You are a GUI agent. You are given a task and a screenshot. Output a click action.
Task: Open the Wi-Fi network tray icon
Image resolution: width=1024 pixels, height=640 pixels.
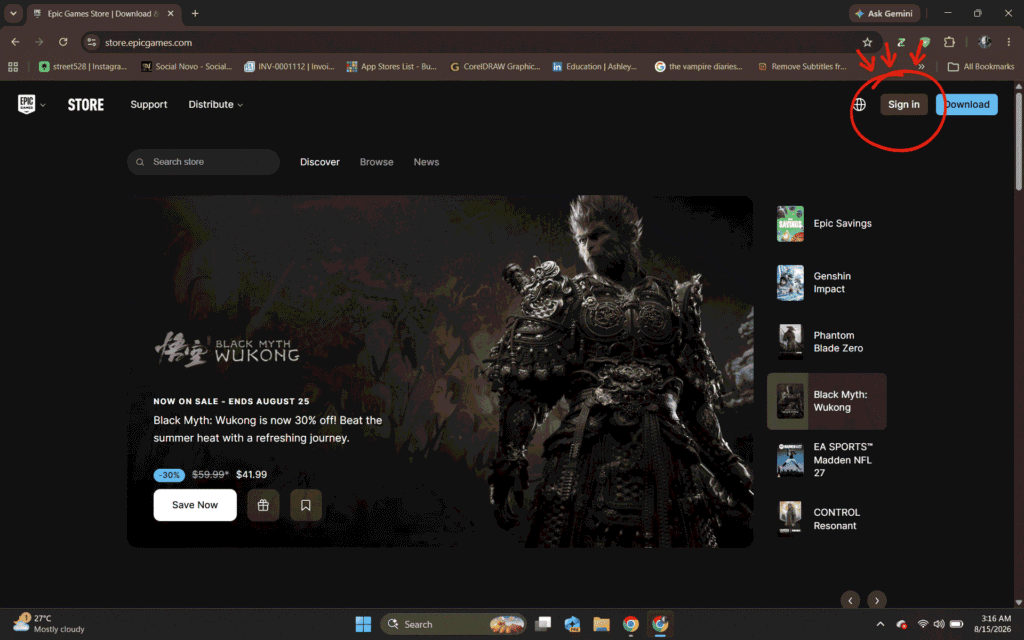pos(922,624)
